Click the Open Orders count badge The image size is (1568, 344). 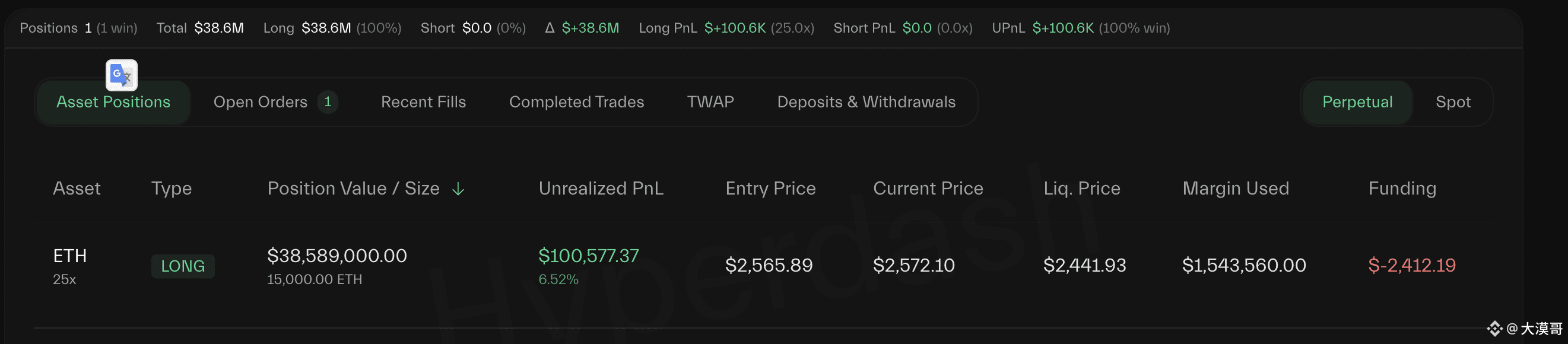point(328,101)
